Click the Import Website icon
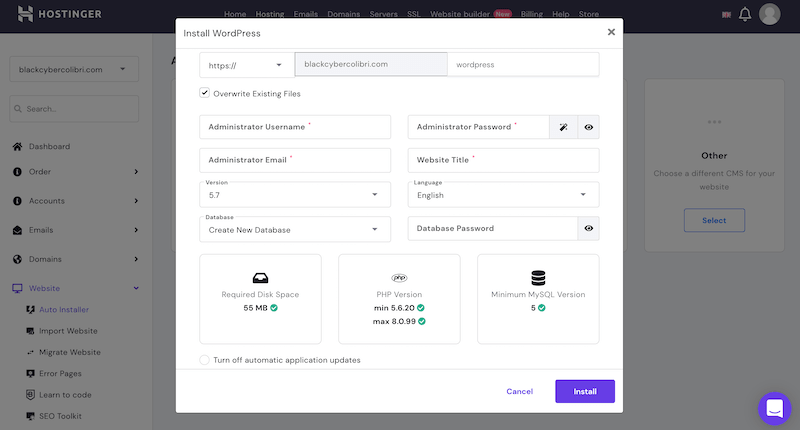The height and width of the screenshot is (430, 800). 30,331
